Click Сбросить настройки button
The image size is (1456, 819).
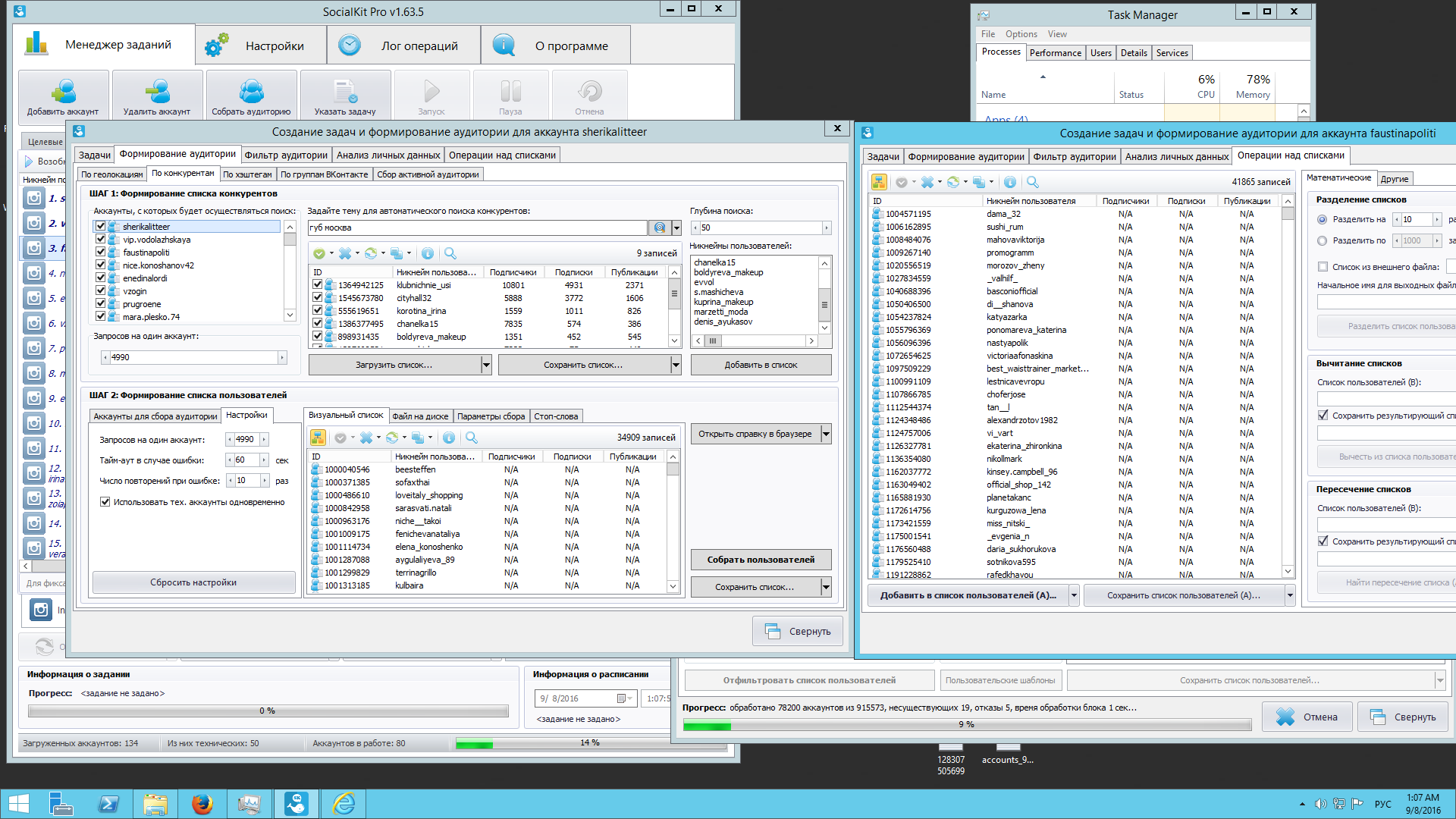[x=193, y=582]
